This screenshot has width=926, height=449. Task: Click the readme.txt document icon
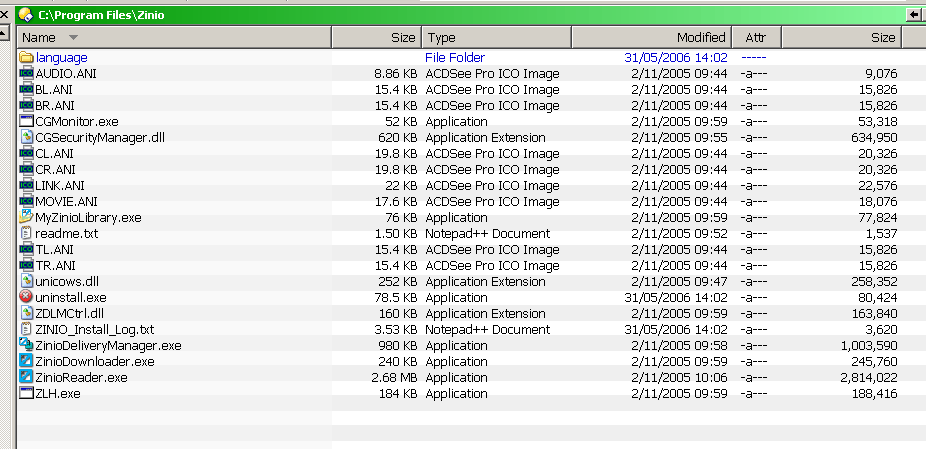tap(26, 233)
